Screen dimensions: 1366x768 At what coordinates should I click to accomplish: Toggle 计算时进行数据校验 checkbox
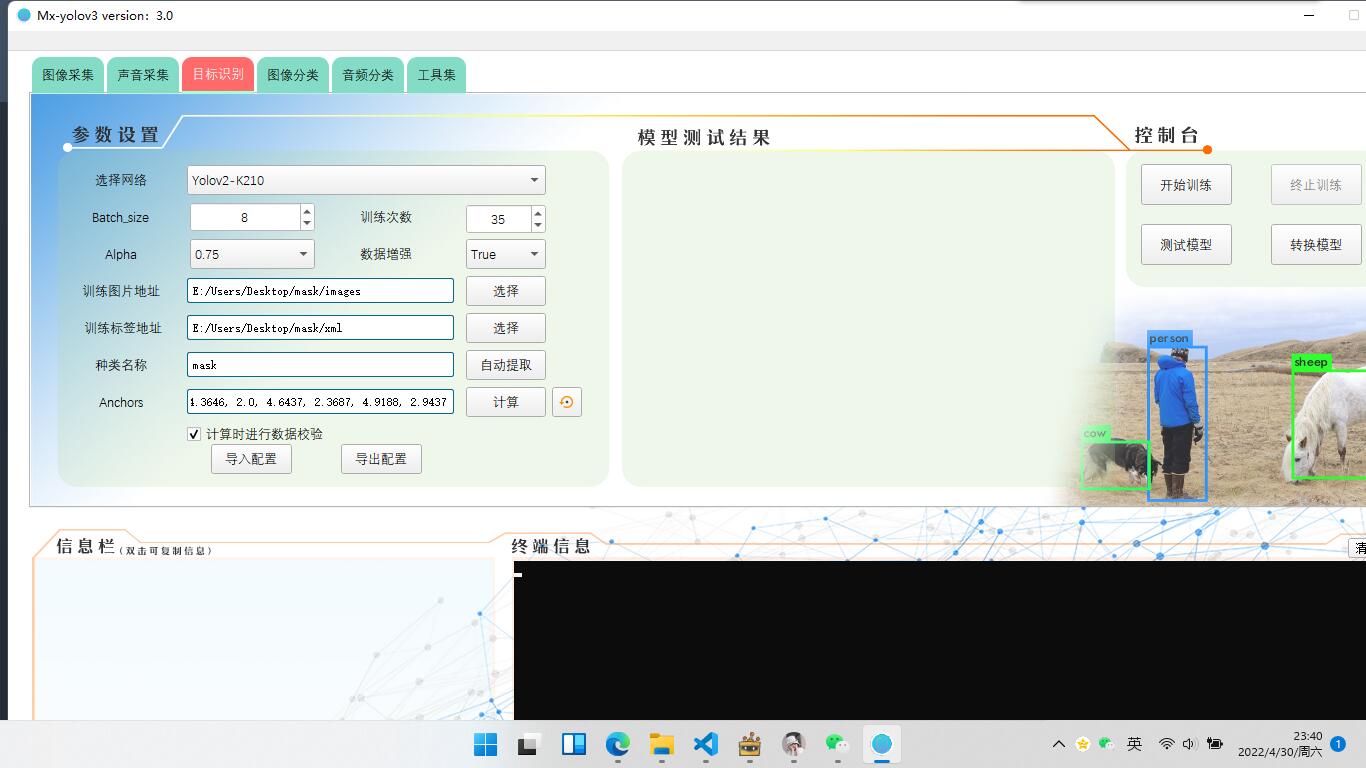pyautogui.click(x=194, y=434)
